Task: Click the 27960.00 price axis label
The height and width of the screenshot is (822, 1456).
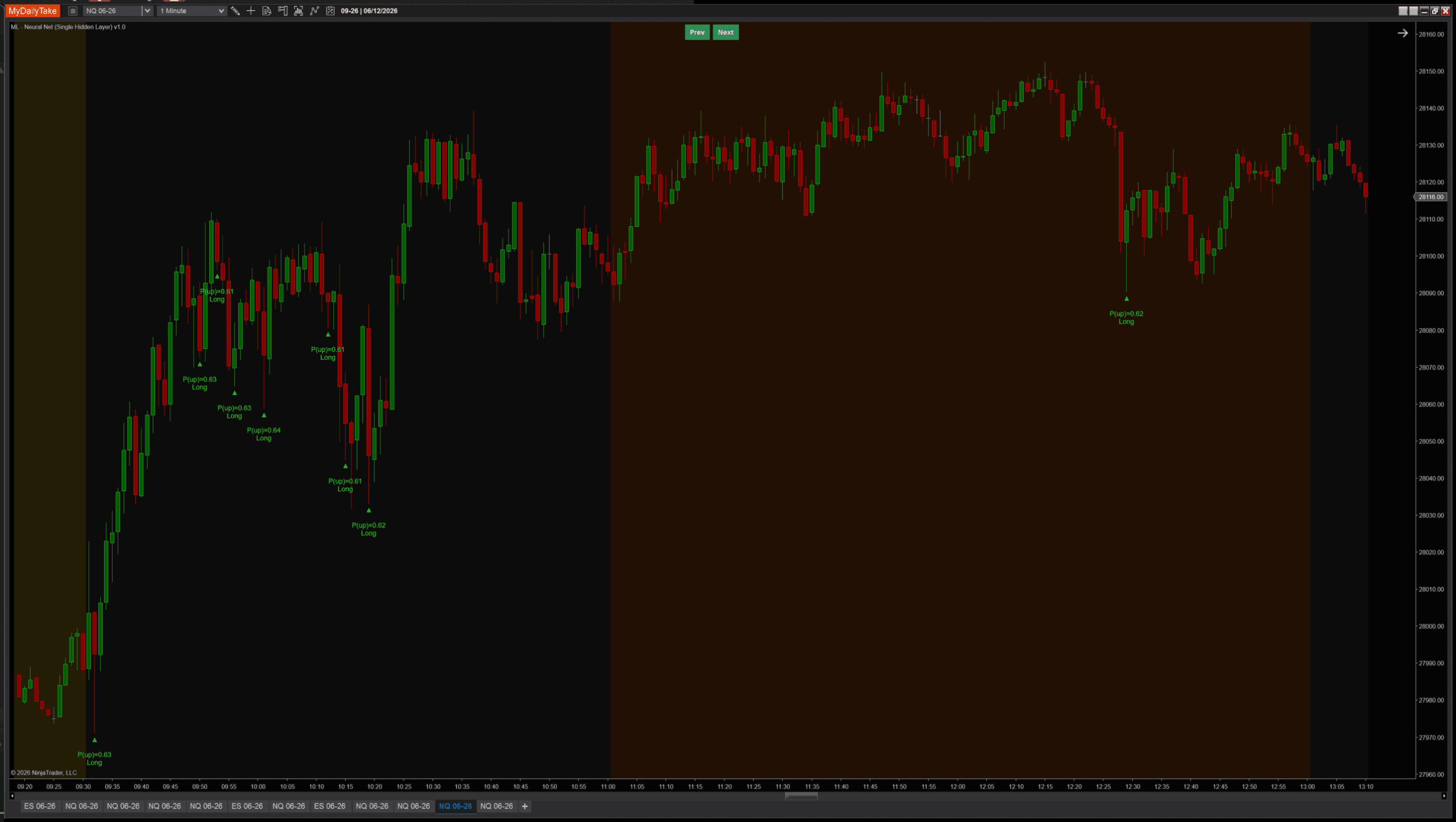Action: pyautogui.click(x=1431, y=774)
